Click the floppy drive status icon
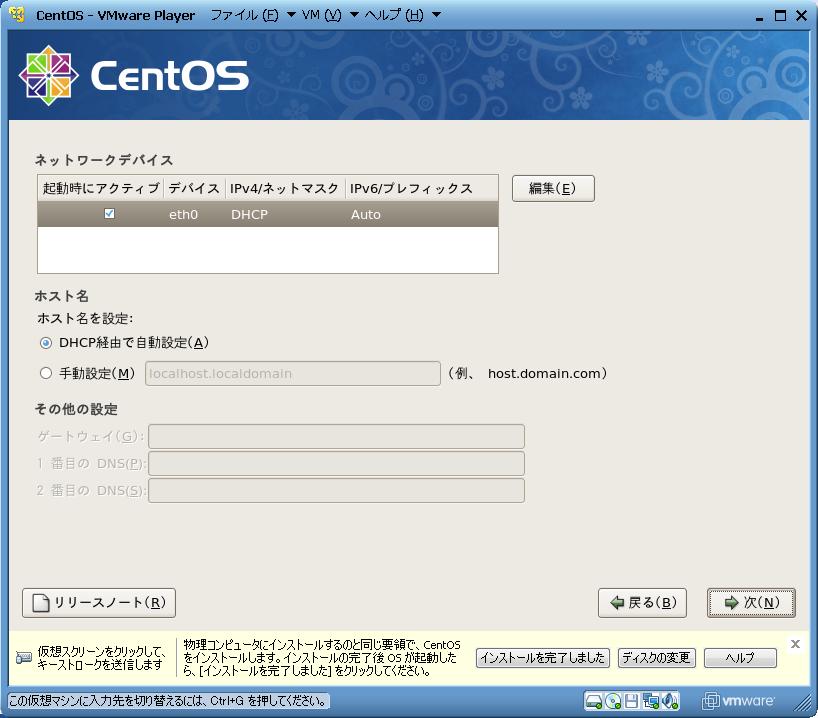818x718 pixels. [x=632, y=700]
